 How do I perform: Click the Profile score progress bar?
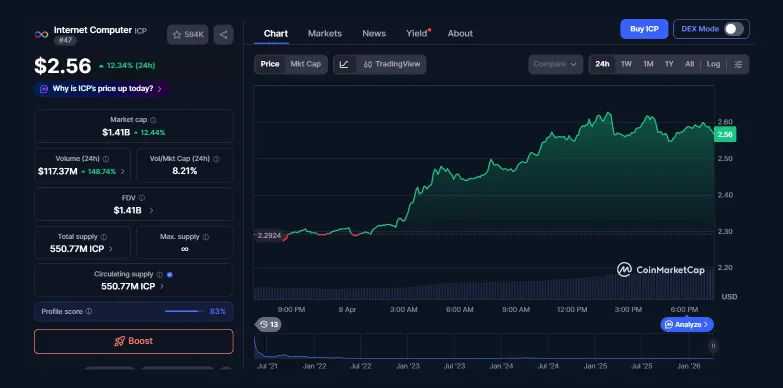pyautogui.click(x=184, y=311)
